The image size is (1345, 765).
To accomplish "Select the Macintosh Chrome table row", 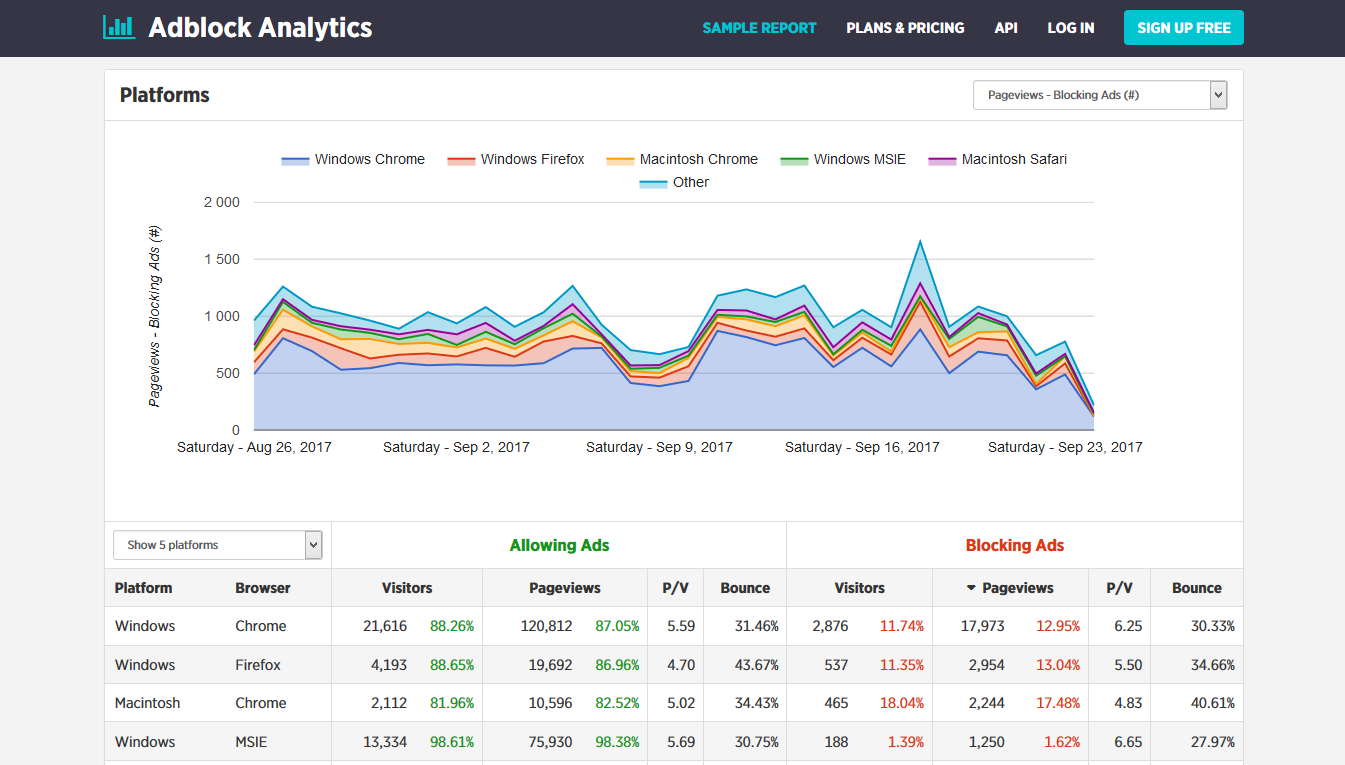I will tap(400, 703).
